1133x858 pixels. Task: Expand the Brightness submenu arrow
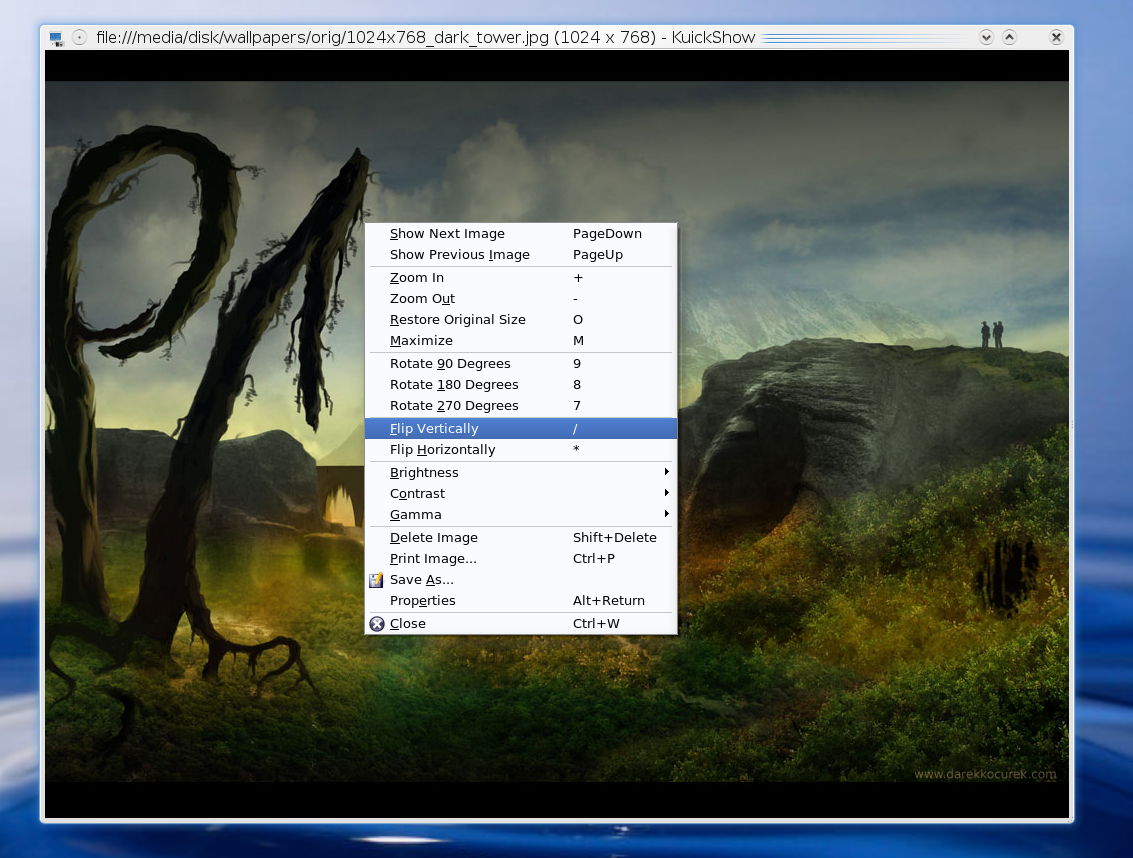[666, 472]
